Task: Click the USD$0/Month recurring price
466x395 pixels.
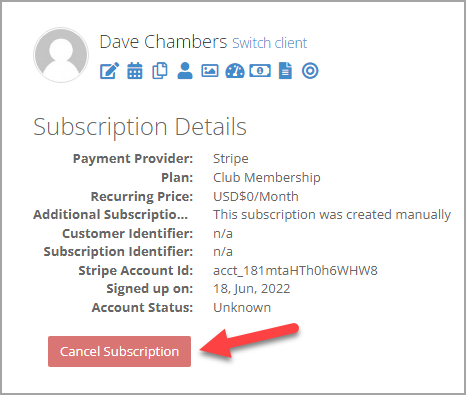Action: coord(256,196)
